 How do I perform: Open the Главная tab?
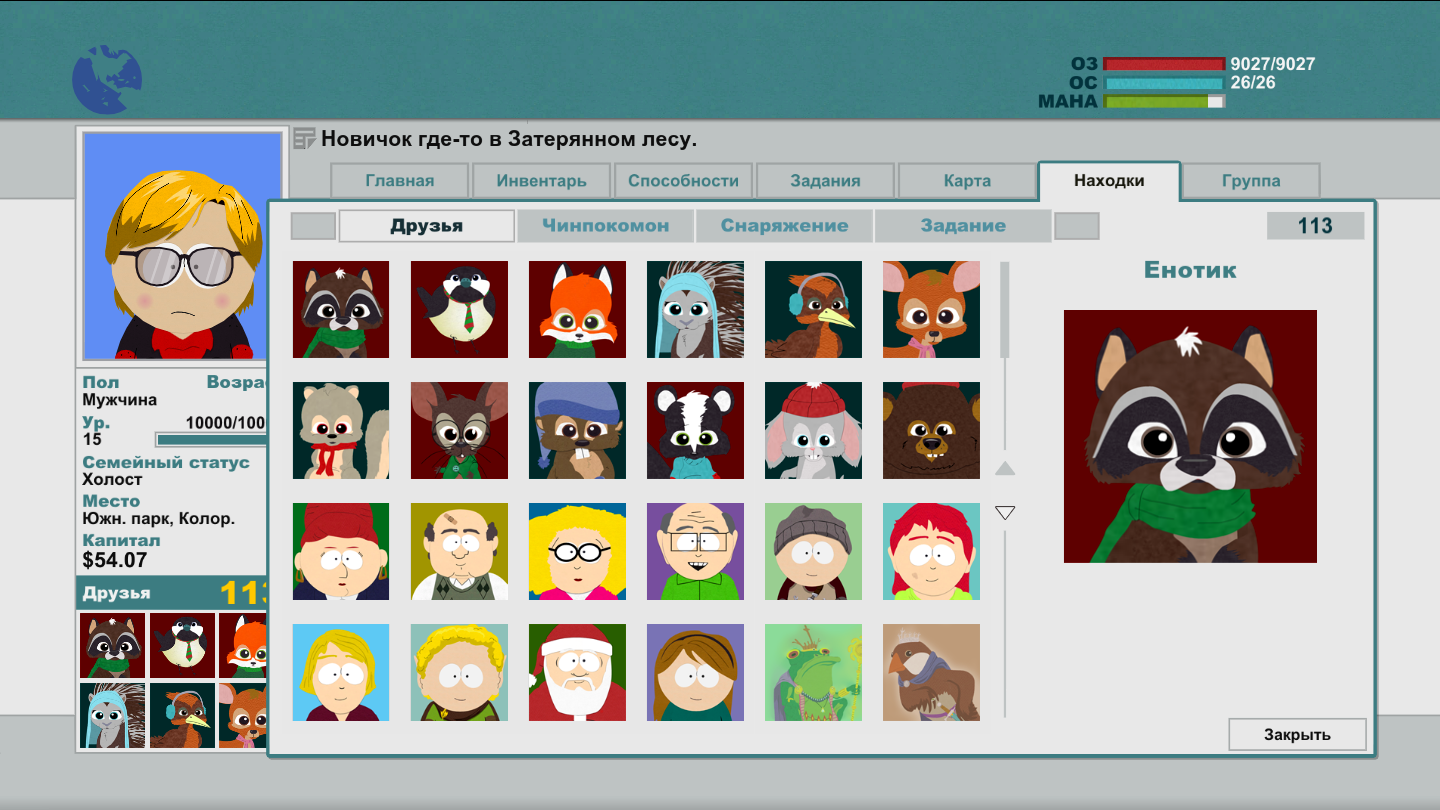click(x=400, y=181)
